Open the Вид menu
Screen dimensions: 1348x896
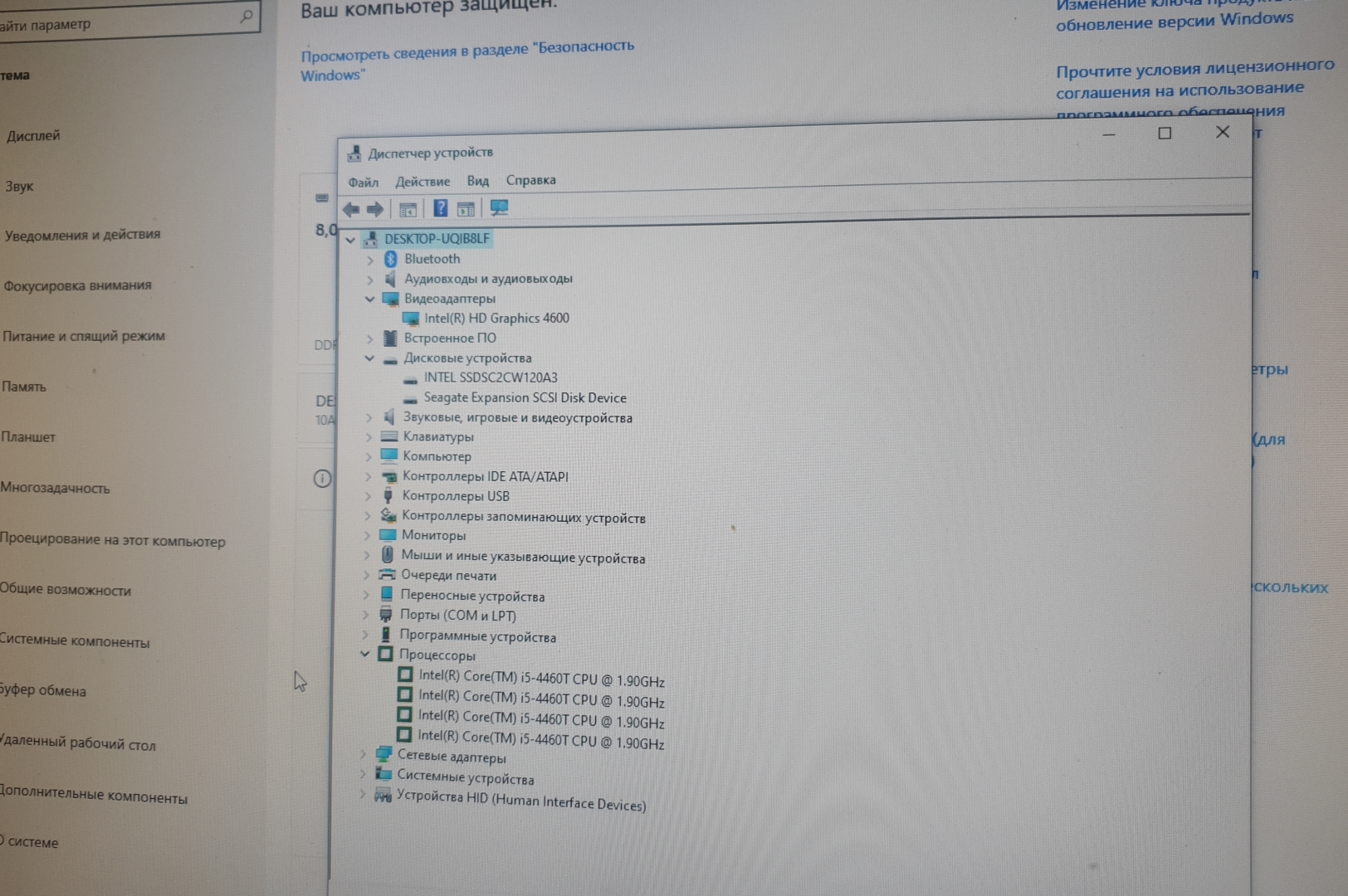[478, 181]
